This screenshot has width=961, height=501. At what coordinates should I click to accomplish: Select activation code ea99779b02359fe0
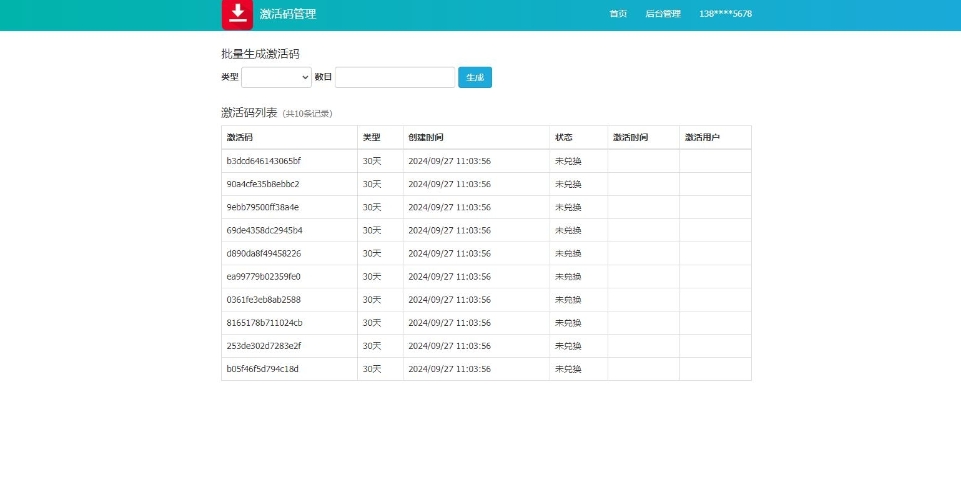click(x=263, y=276)
